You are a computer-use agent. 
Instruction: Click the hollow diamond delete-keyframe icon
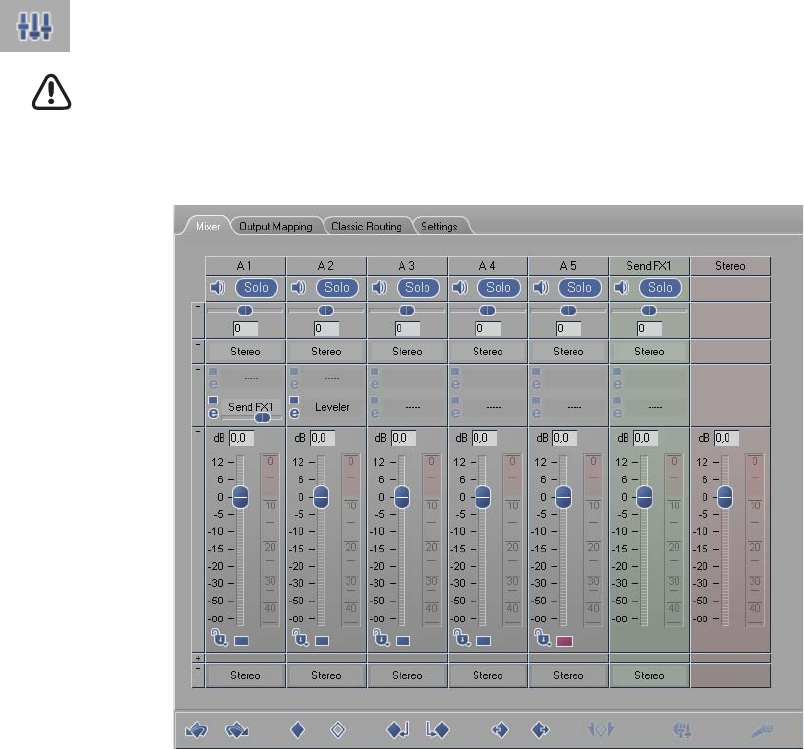[x=338, y=730]
